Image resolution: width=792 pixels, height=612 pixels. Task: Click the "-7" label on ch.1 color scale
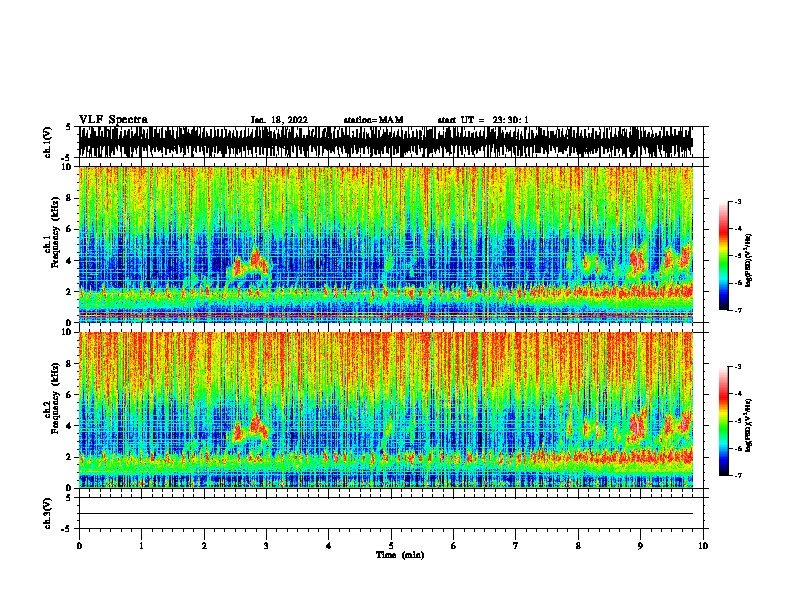[x=738, y=310]
